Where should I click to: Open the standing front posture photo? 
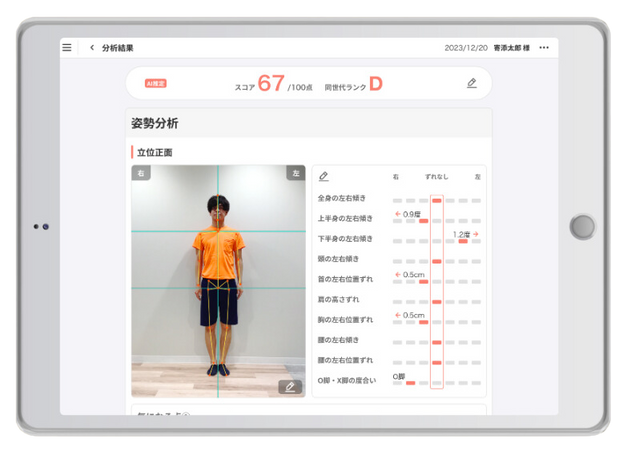coord(218,280)
